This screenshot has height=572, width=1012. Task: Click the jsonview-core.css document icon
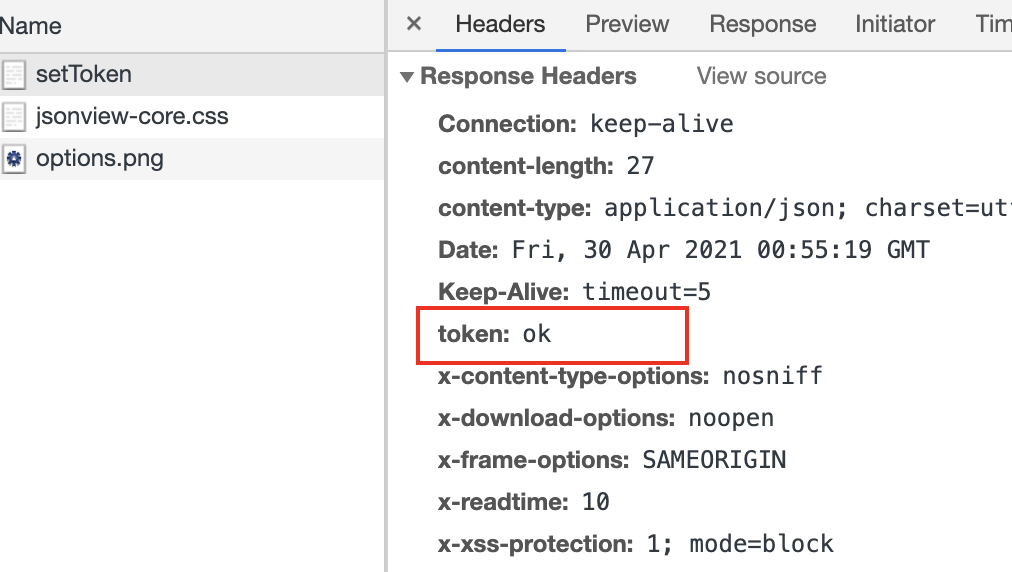(x=14, y=117)
